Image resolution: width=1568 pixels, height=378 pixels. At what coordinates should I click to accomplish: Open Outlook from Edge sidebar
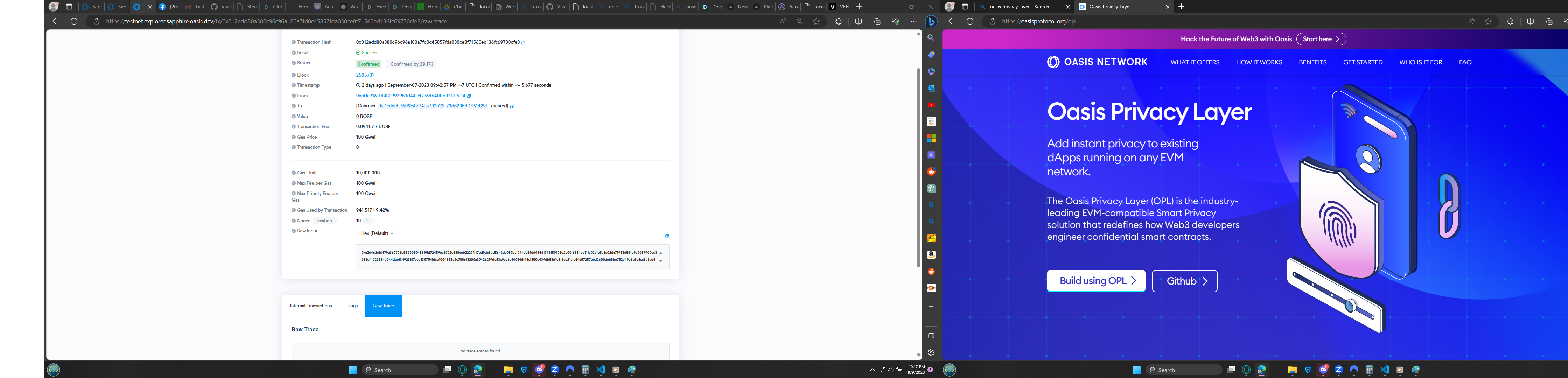point(931,88)
